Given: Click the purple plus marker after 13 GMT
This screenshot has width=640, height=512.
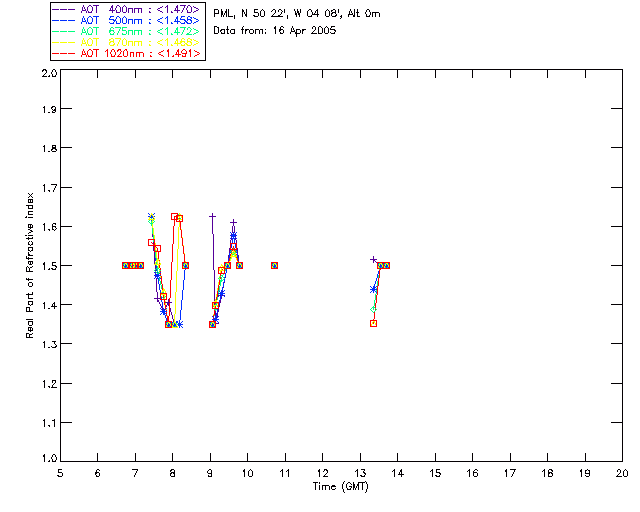Looking at the screenshot, I should coord(373,260).
